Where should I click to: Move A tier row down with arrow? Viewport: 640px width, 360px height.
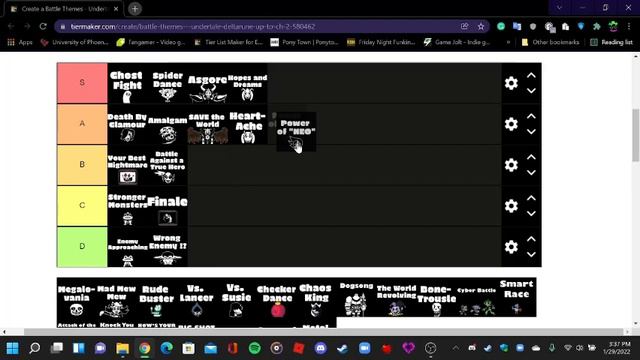(531, 131)
